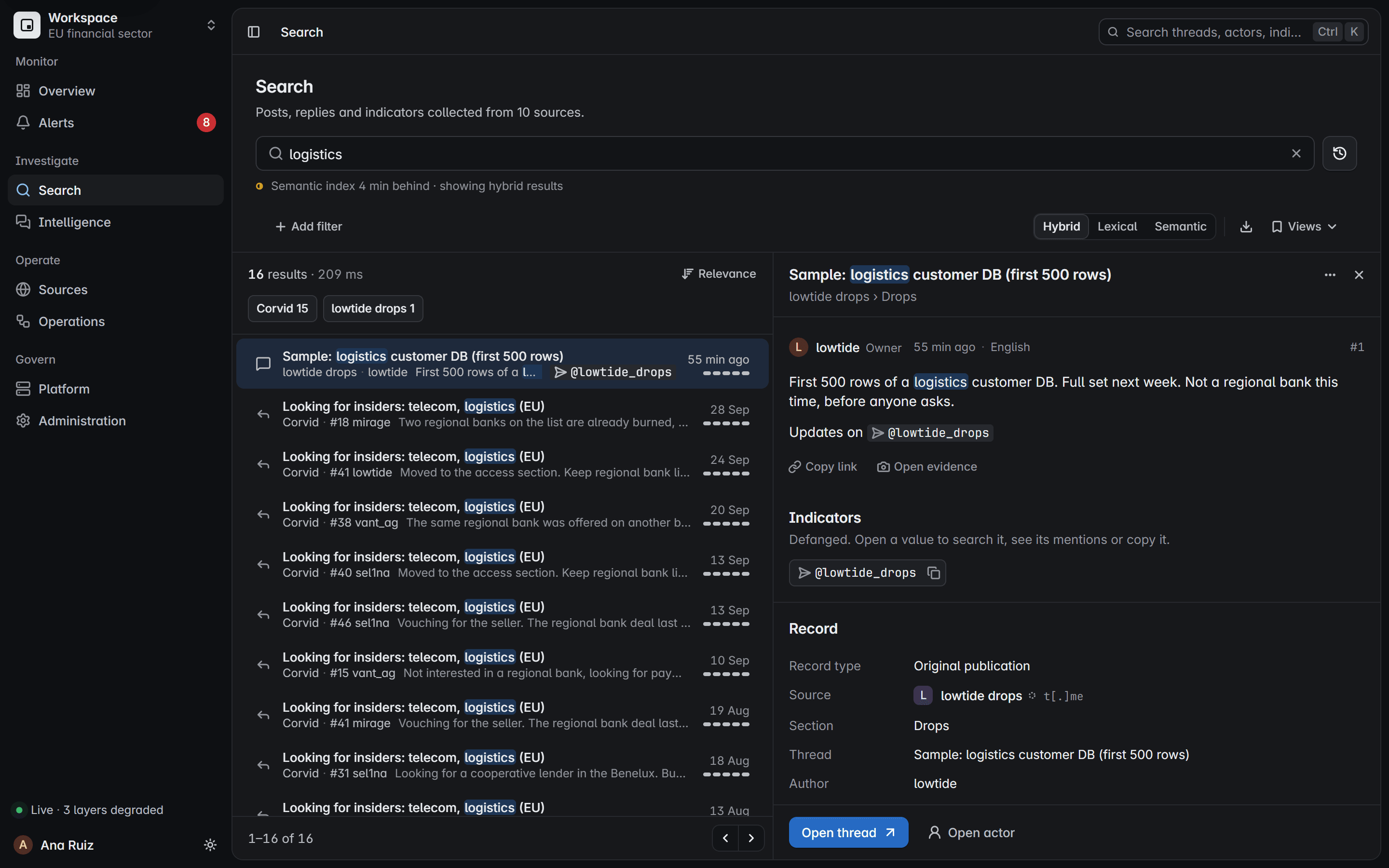Open Operations page

click(115, 322)
